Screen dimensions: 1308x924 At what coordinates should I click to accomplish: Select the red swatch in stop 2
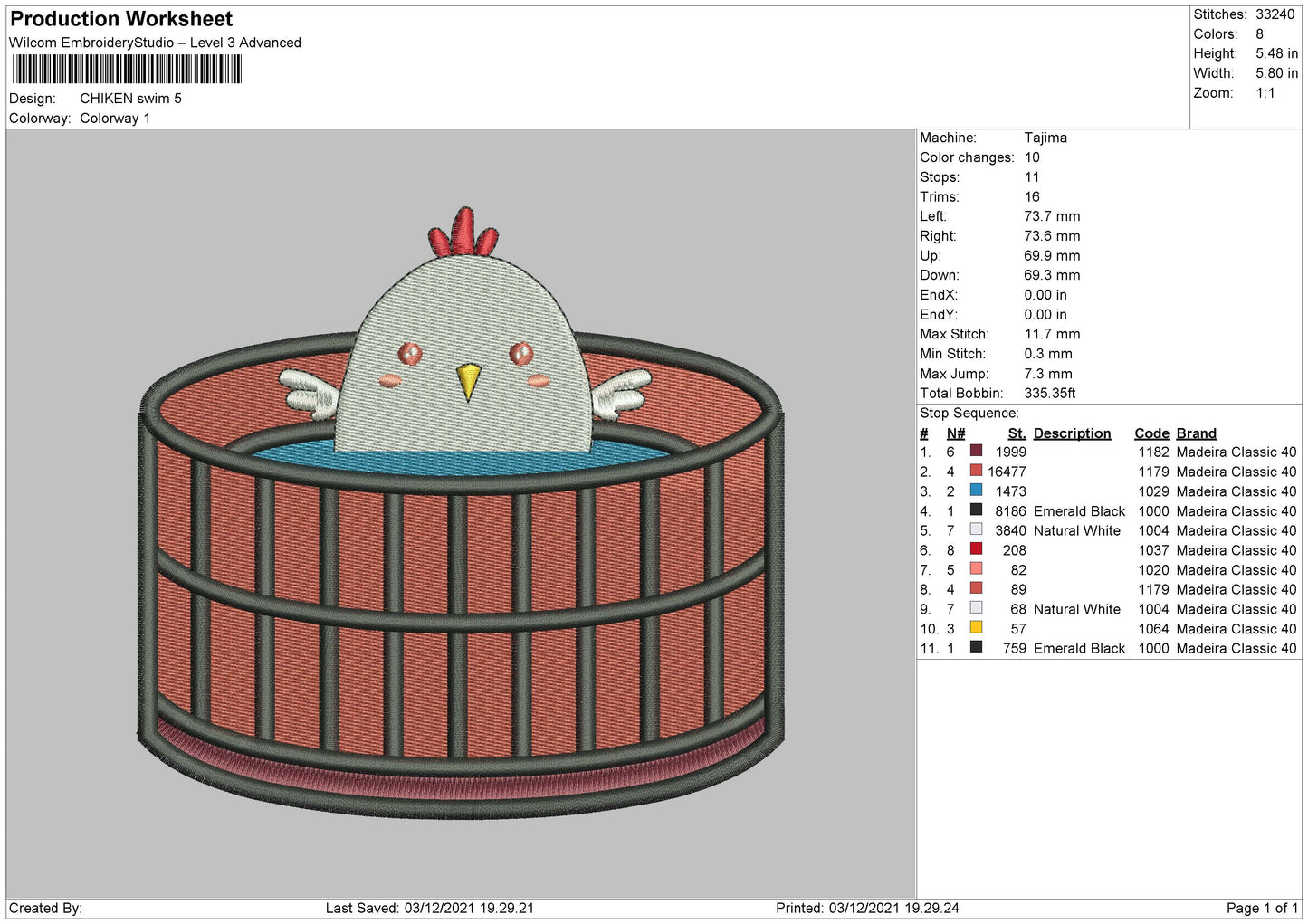click(x=976, y=472)
